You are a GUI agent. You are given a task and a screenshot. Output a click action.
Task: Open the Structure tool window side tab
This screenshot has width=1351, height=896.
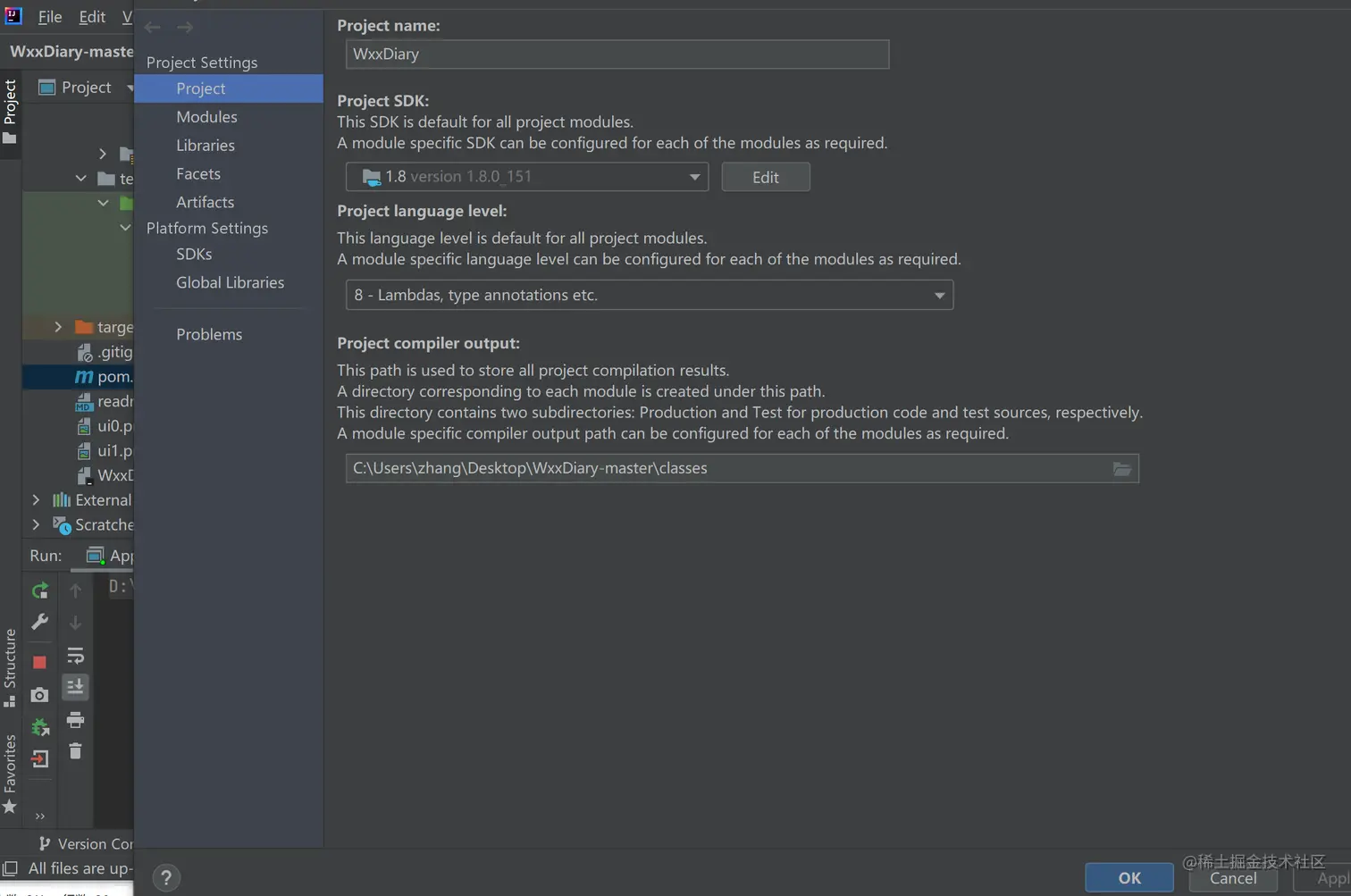coord(10,667)
